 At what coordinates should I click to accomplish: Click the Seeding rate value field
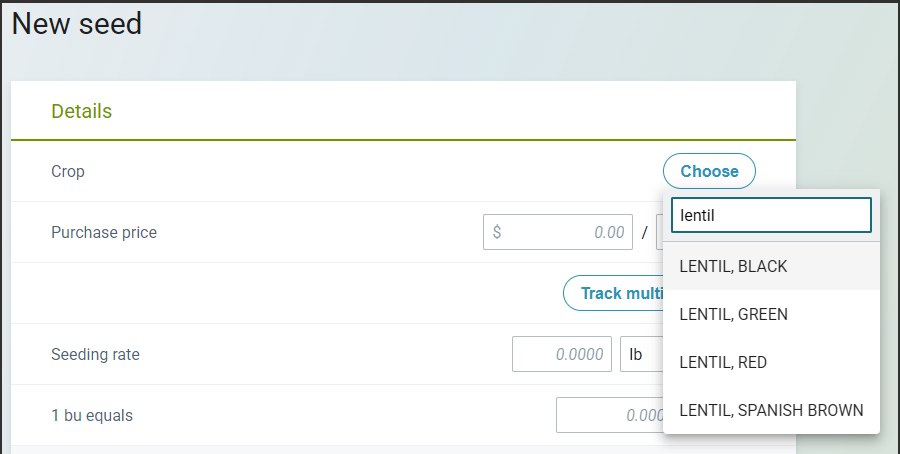tap(561, 354)
